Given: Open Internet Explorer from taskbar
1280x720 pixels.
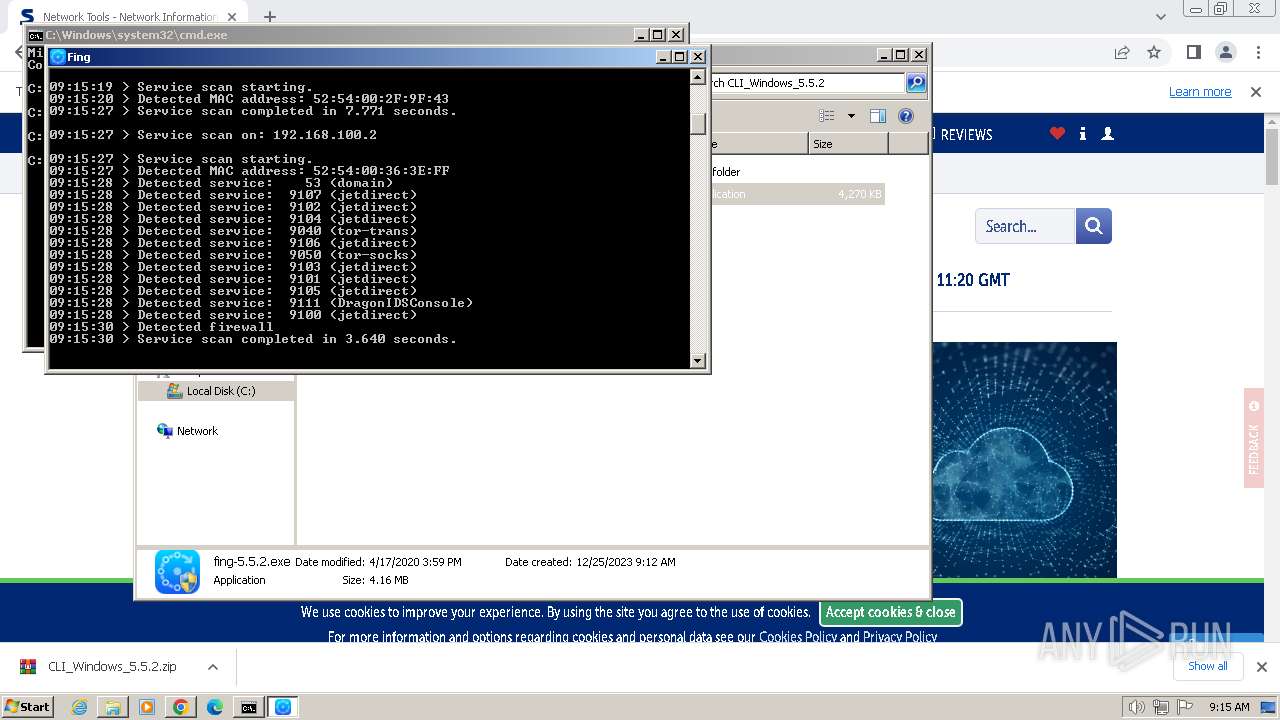Looking at the screenshot, I should 80,707.
